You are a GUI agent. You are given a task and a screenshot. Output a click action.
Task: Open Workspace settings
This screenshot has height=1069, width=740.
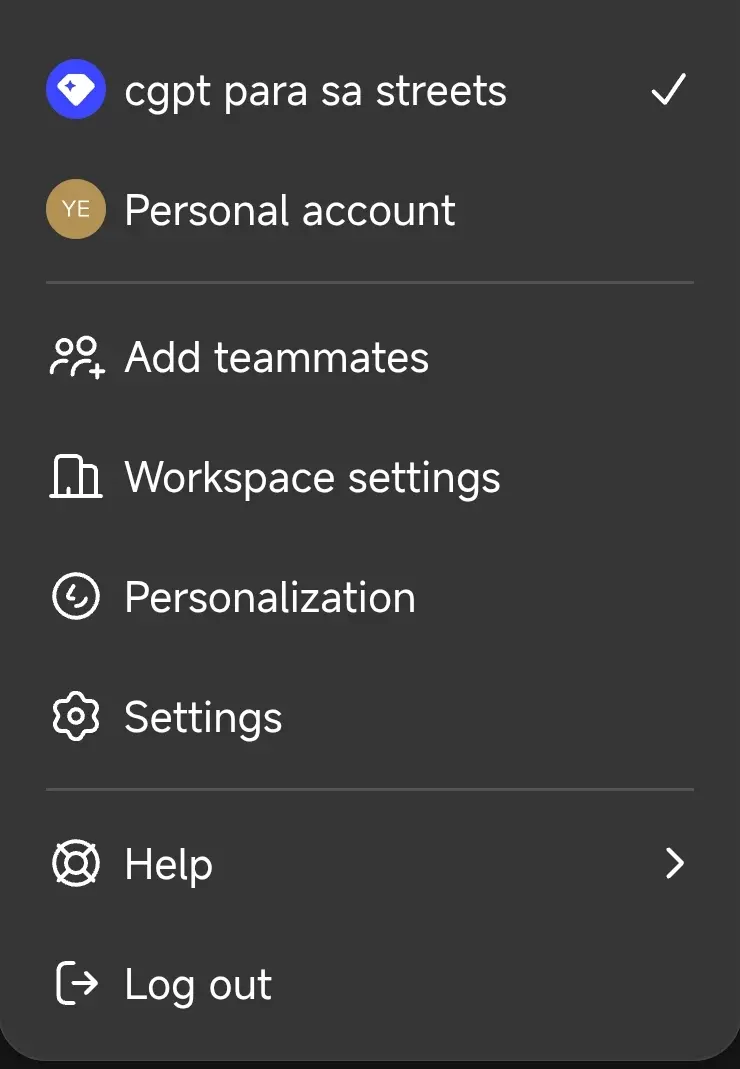tap(370, 477)
